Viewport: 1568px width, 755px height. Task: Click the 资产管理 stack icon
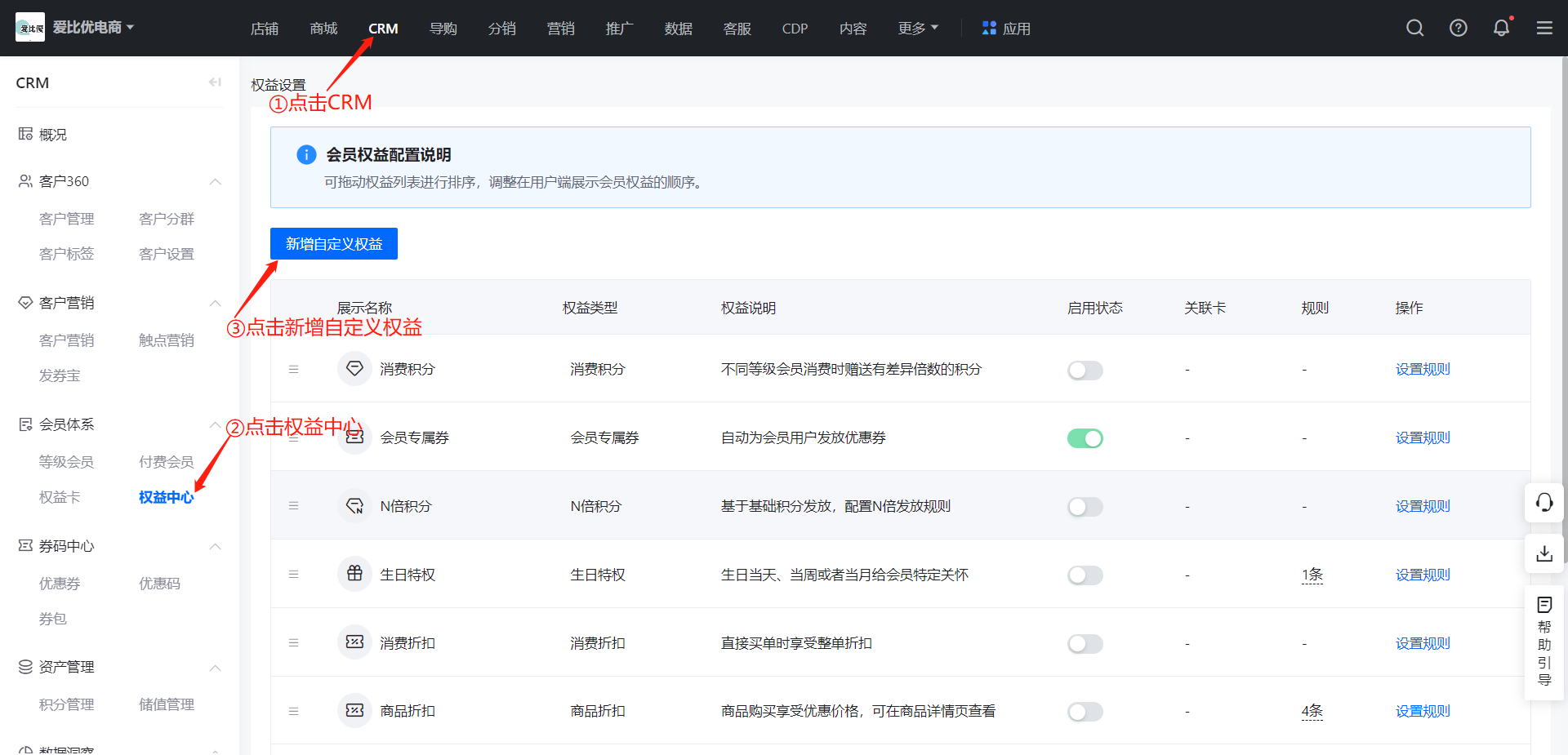coord(25,666)
